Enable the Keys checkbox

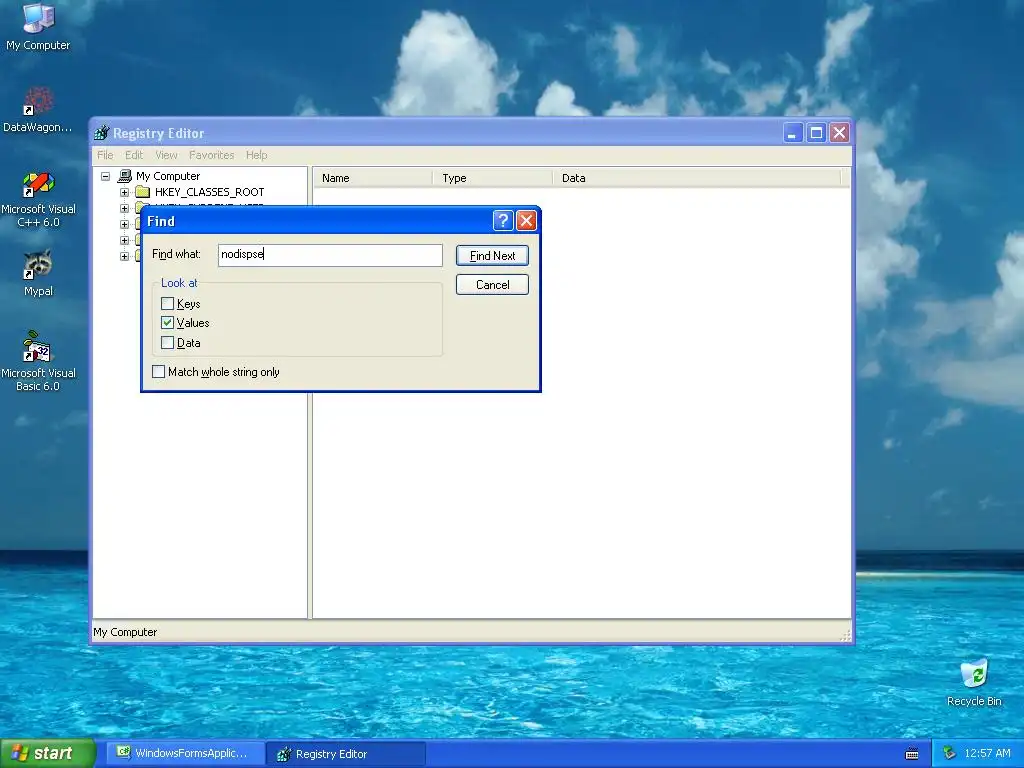click(x=167, y=304)
